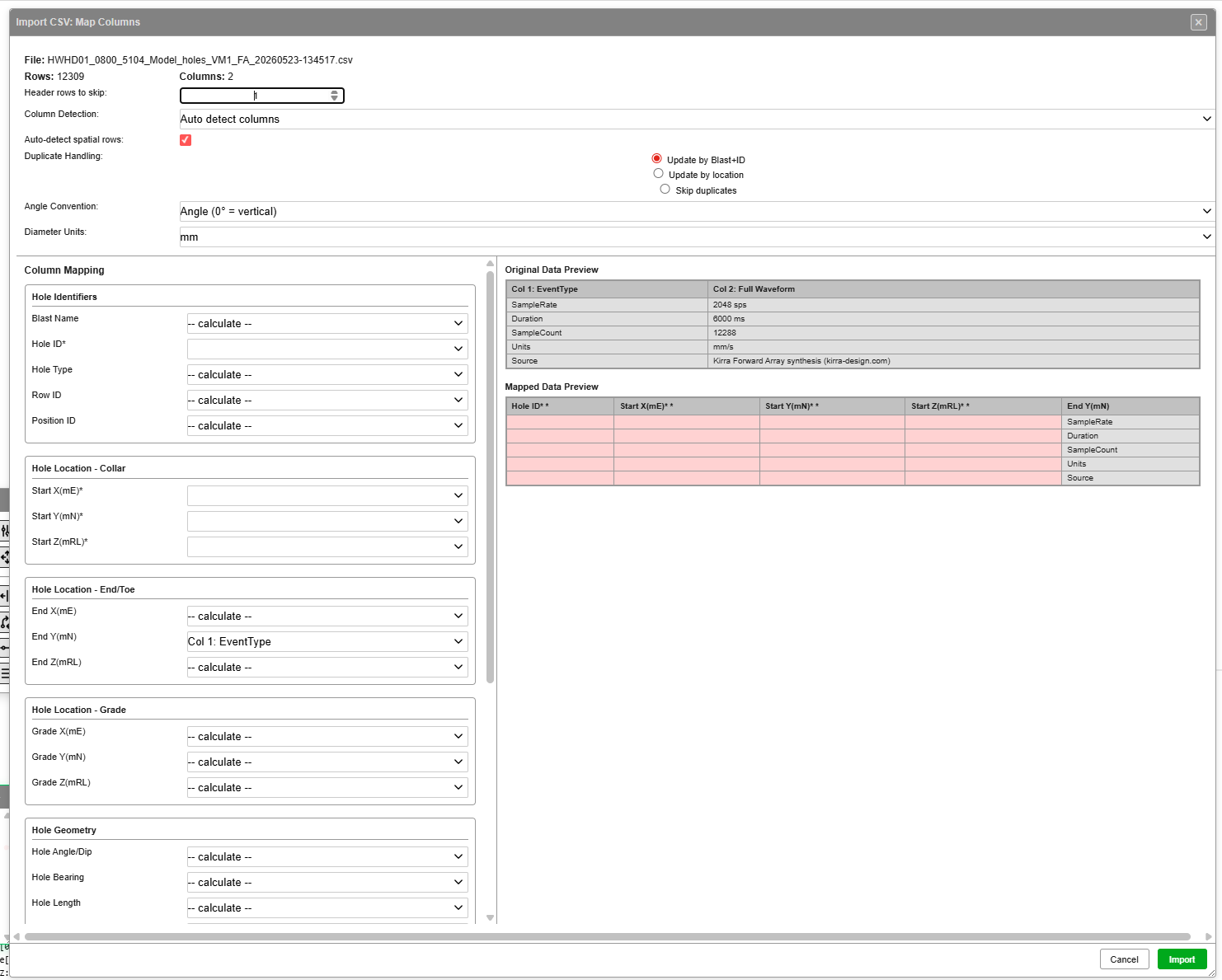Click scroll-up arrow of mapping panel

point(491,264)
